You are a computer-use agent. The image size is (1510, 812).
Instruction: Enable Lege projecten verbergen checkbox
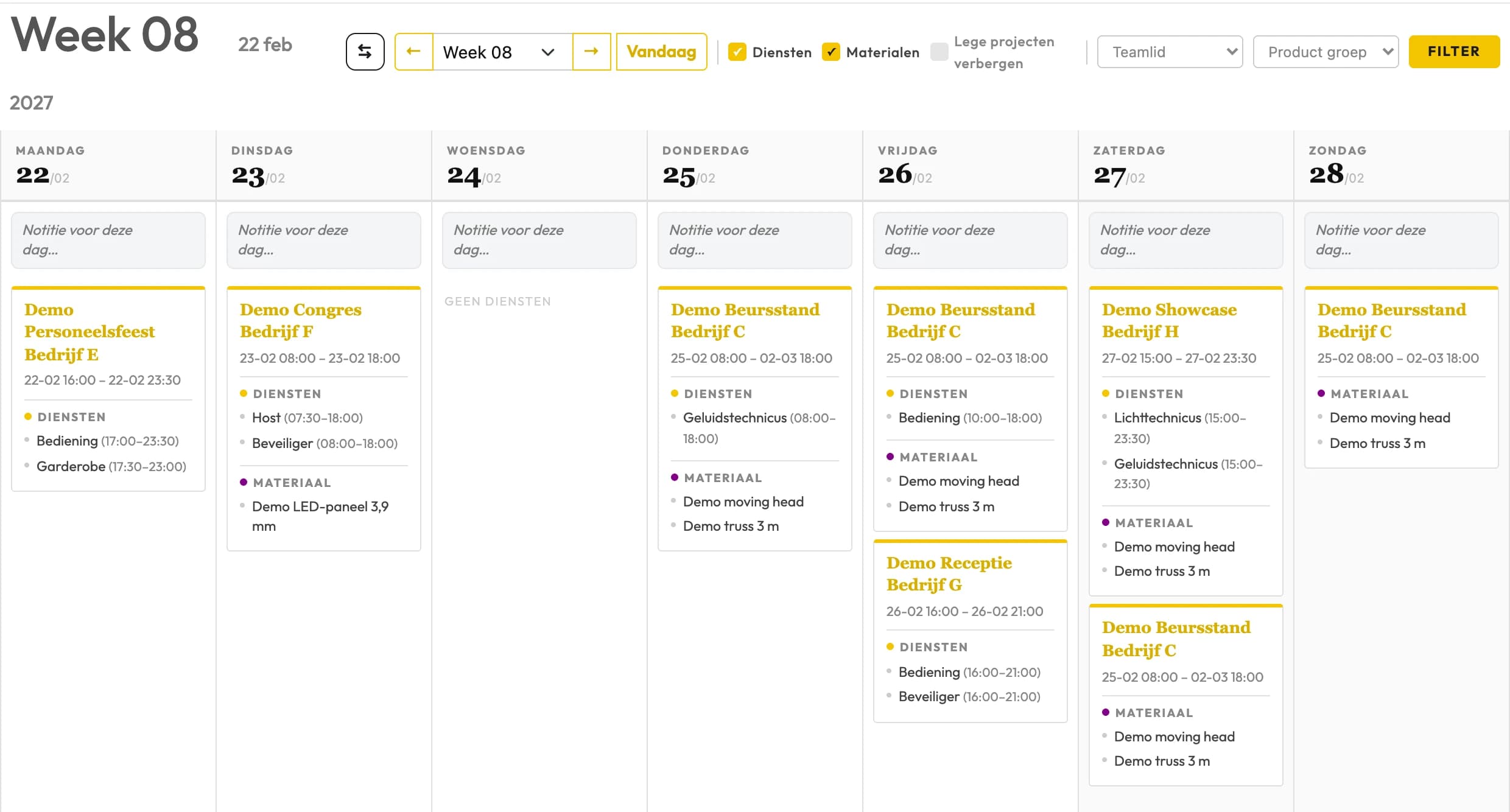[x=939, y=52]
